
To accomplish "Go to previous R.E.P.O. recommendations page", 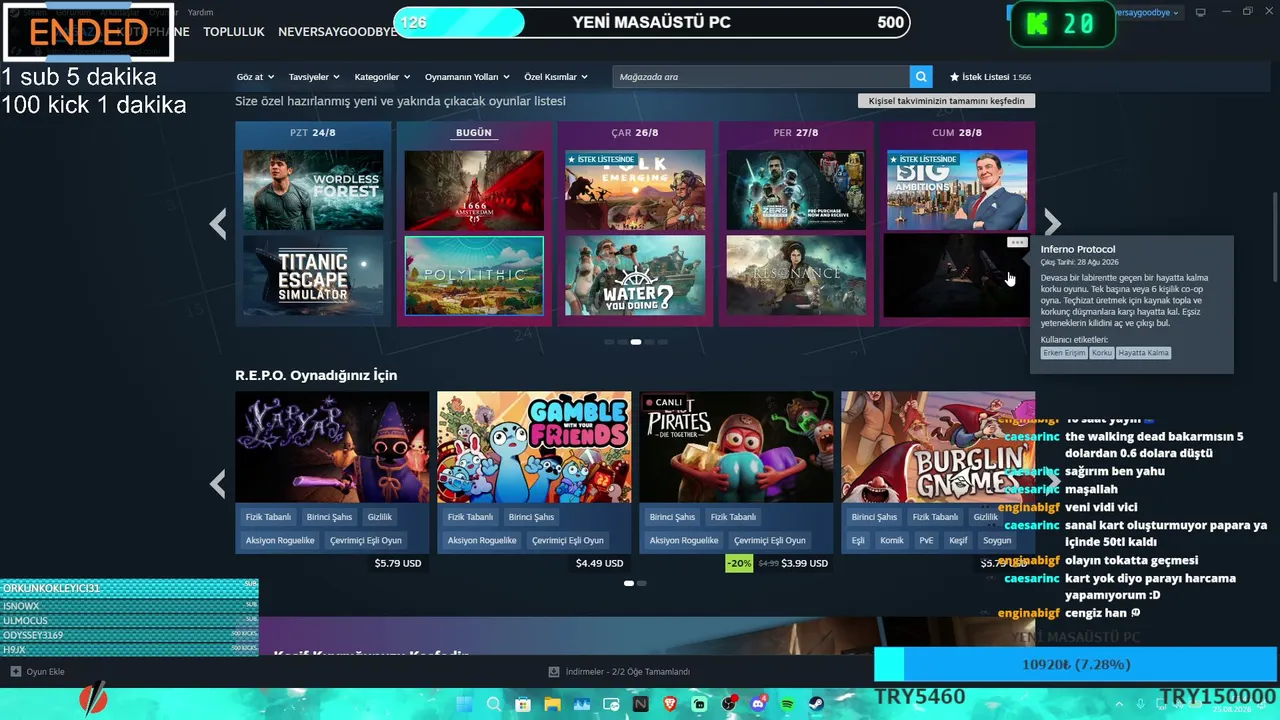I will pos(218,485).
